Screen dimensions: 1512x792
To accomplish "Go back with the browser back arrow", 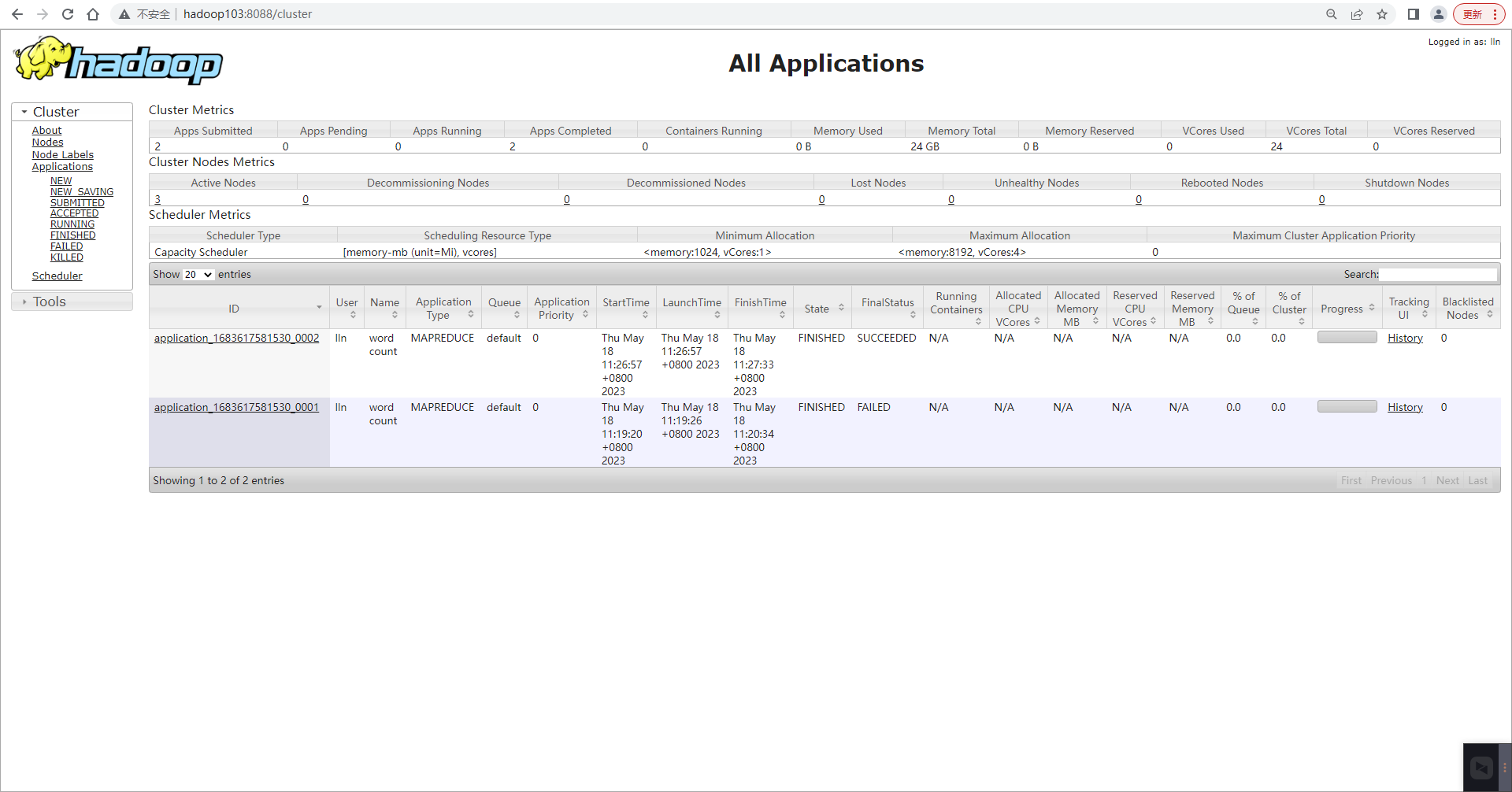I will [x=17, y=14].
